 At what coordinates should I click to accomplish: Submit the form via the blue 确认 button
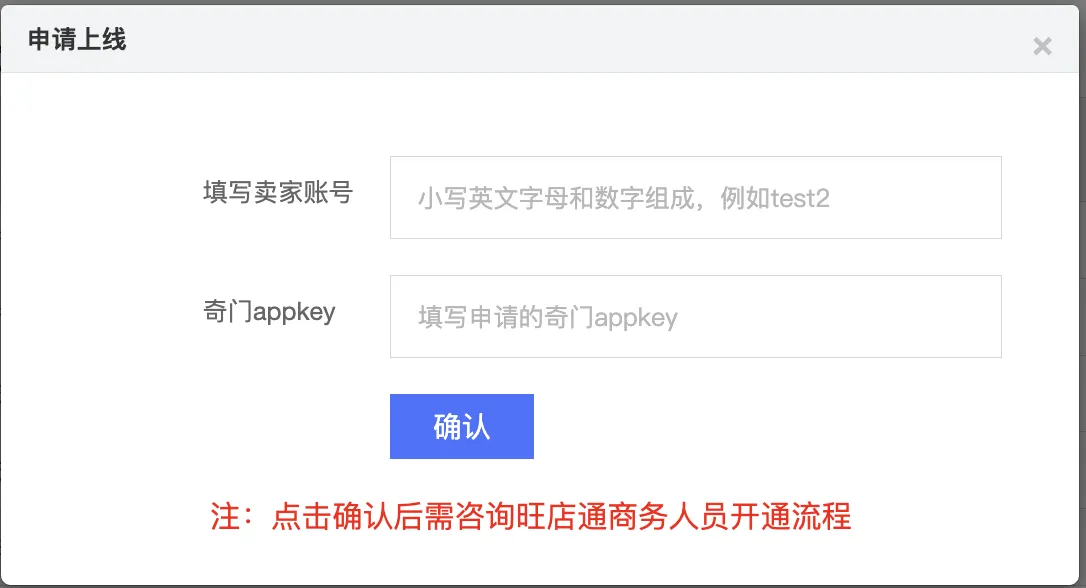[x=461, y=426]
